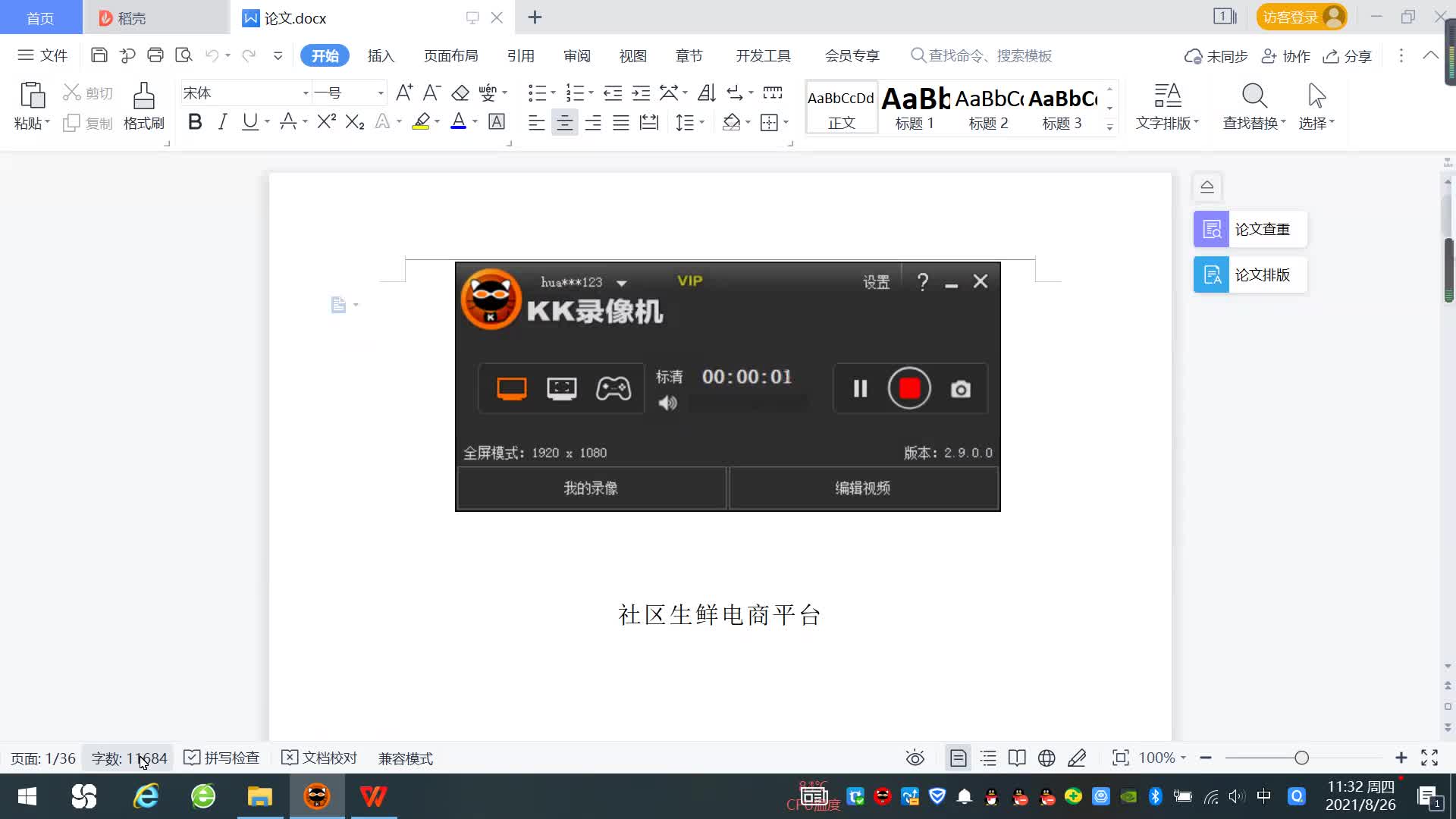Toggle 拼写检查 spell check in status bar
The image size is (1456, 819).
(x=221, y=758)
